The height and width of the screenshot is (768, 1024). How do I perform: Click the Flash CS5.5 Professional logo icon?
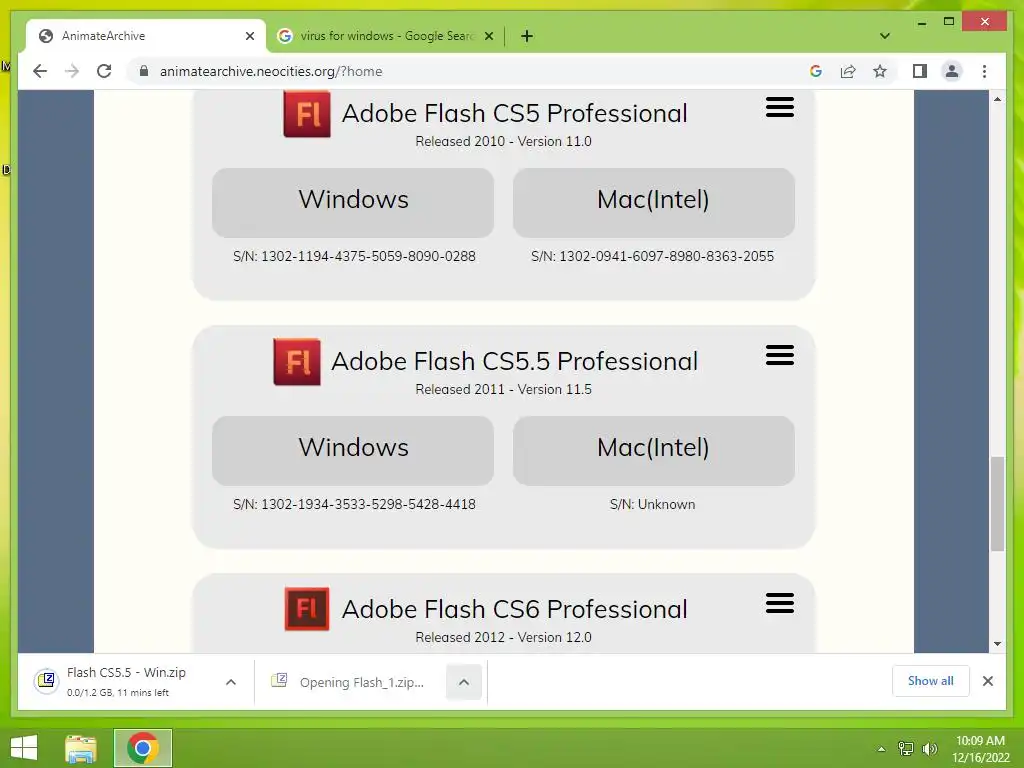tap(296, 362)
